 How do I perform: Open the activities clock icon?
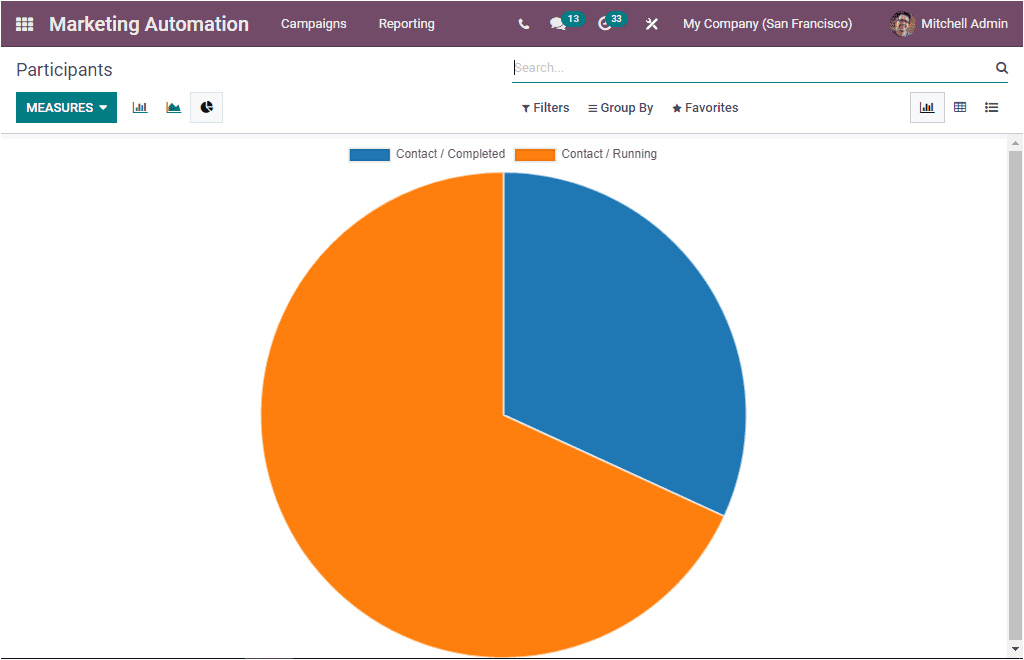pos(604,23)
